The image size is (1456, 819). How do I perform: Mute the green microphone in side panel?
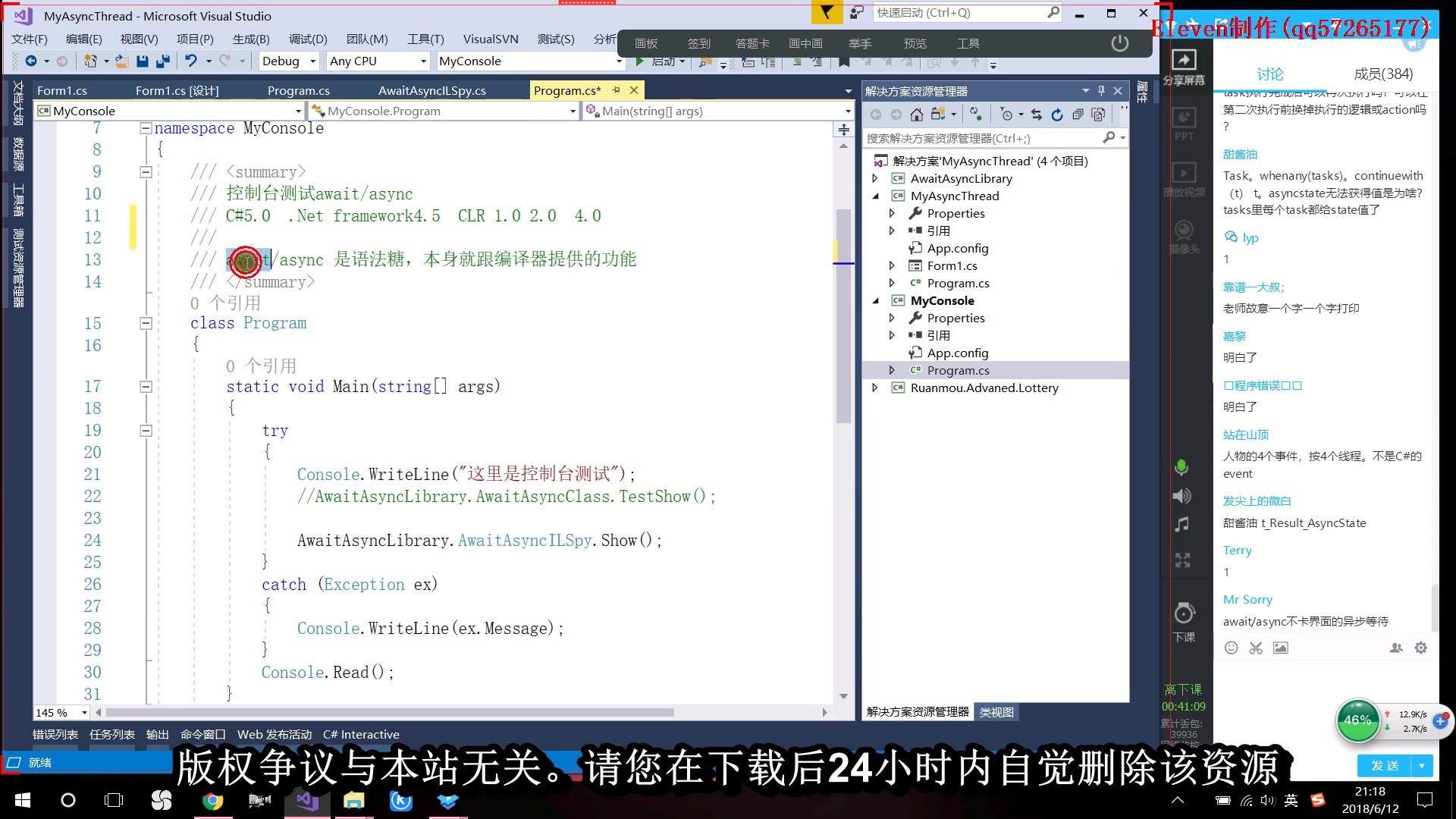click(x=1181, y=467)
